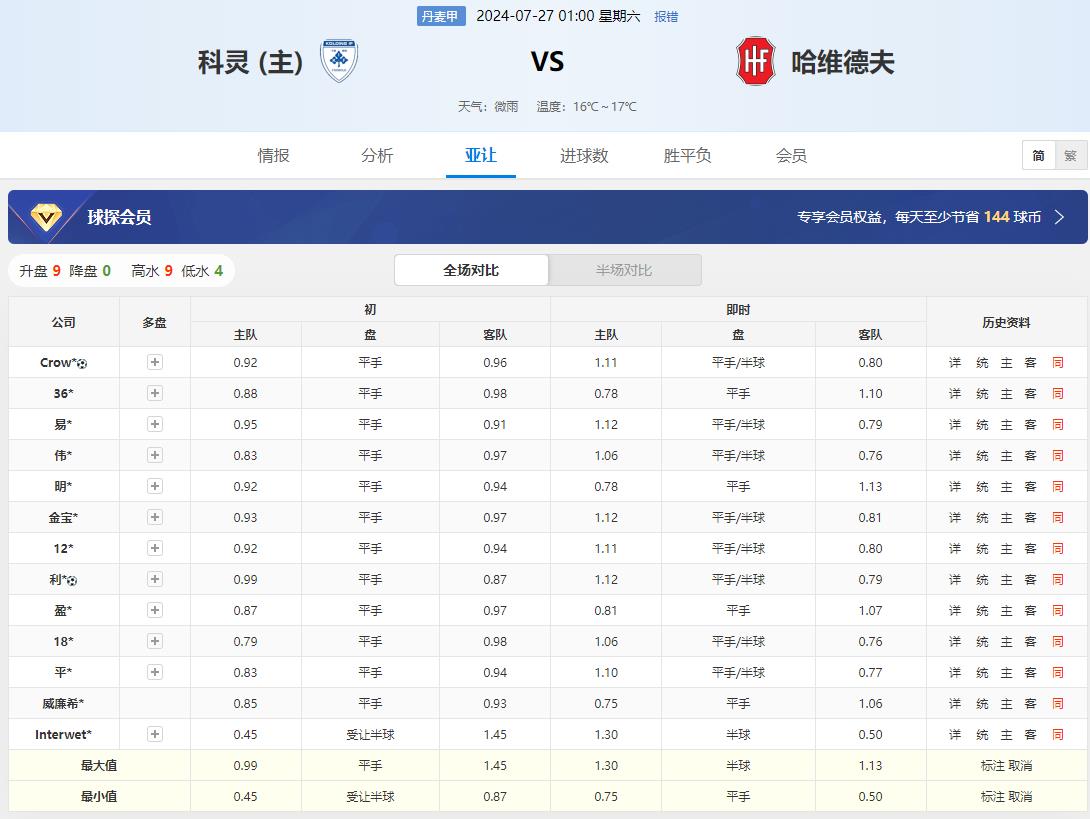Click the 球探会员 VIP diamond icon
Image resolution: width=1090 pixels, height=819 pixels.
46,217
